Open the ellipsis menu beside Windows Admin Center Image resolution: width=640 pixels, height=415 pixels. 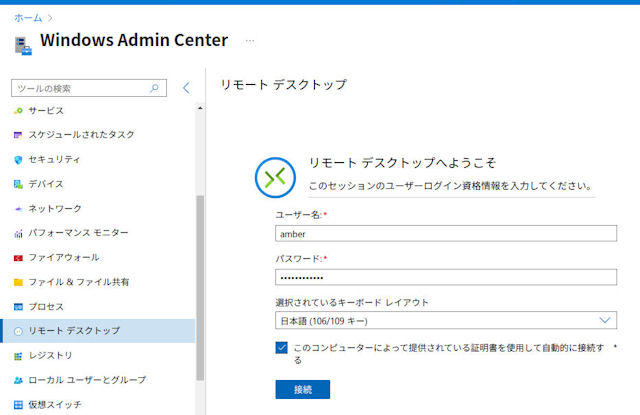coord(250,40)
